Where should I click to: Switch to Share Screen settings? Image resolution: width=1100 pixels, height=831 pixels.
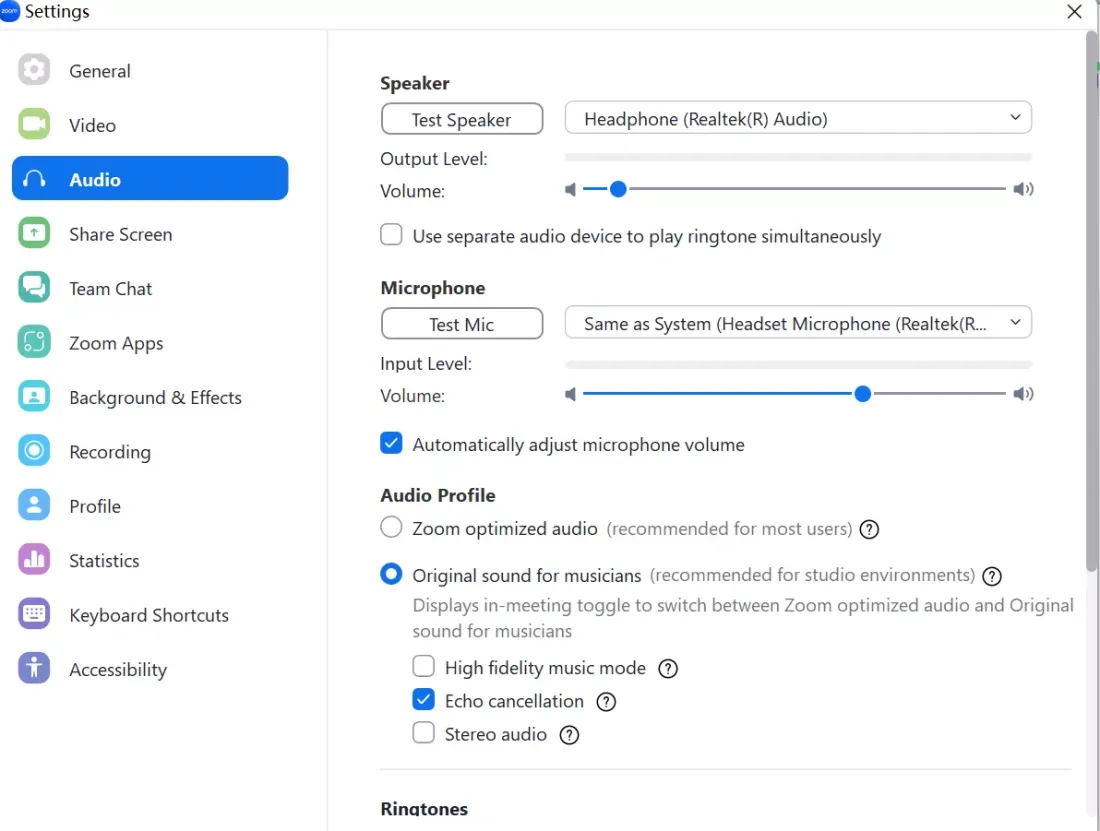coord(150,234)
